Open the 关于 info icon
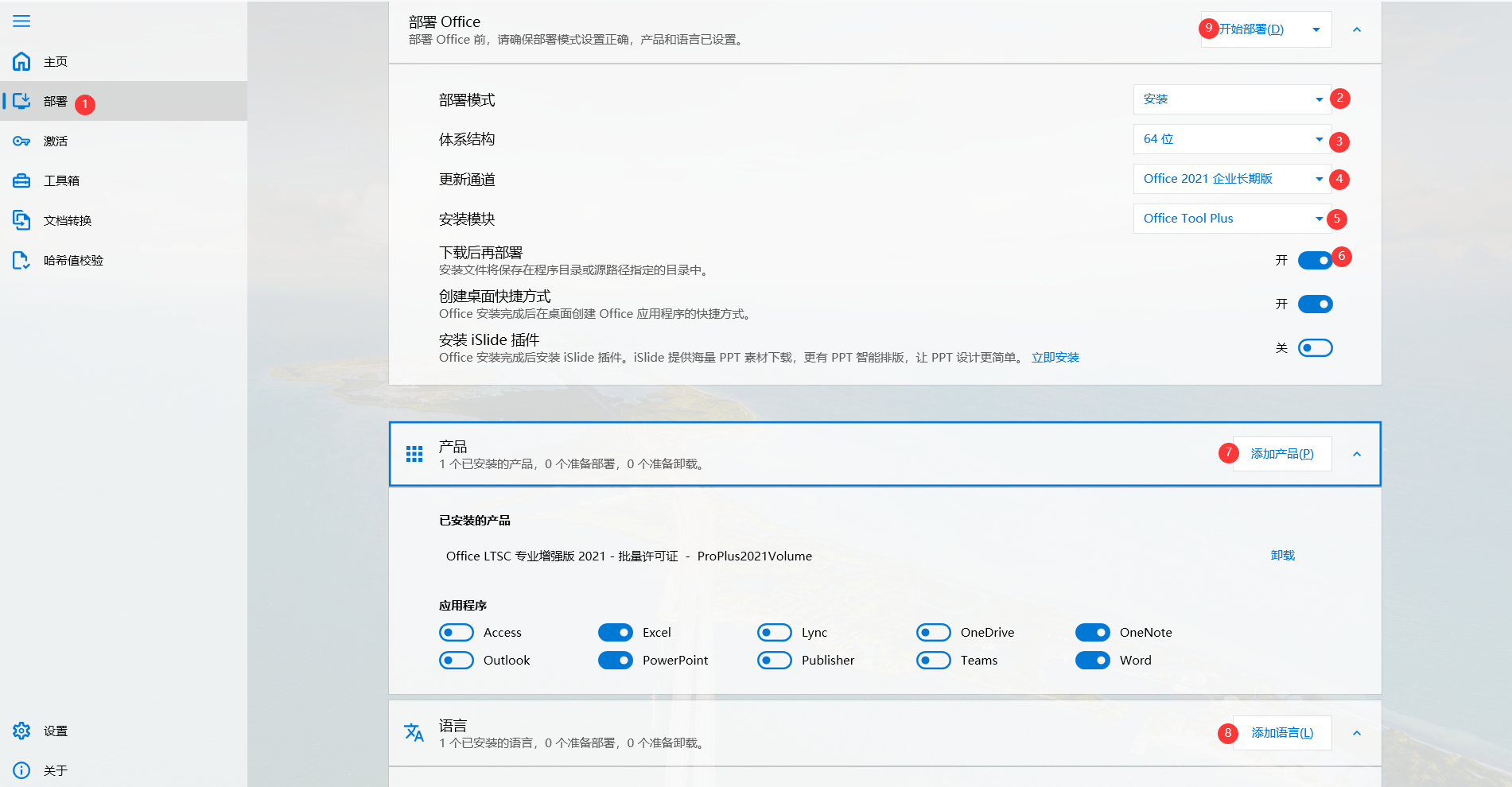Viewport: 1512px width, 787px height. (21, 770)
